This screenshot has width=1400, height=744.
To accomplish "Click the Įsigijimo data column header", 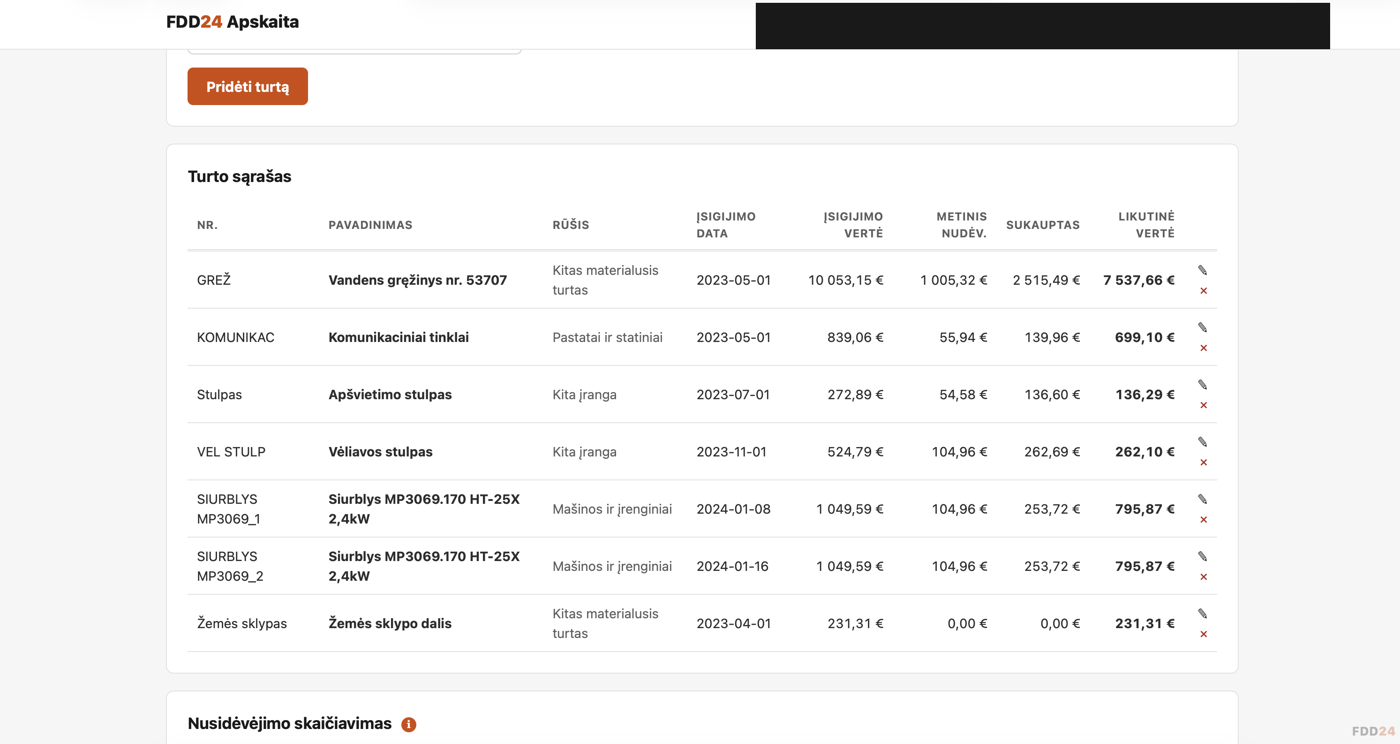I will pyautogui.click(x=727, y=225).
